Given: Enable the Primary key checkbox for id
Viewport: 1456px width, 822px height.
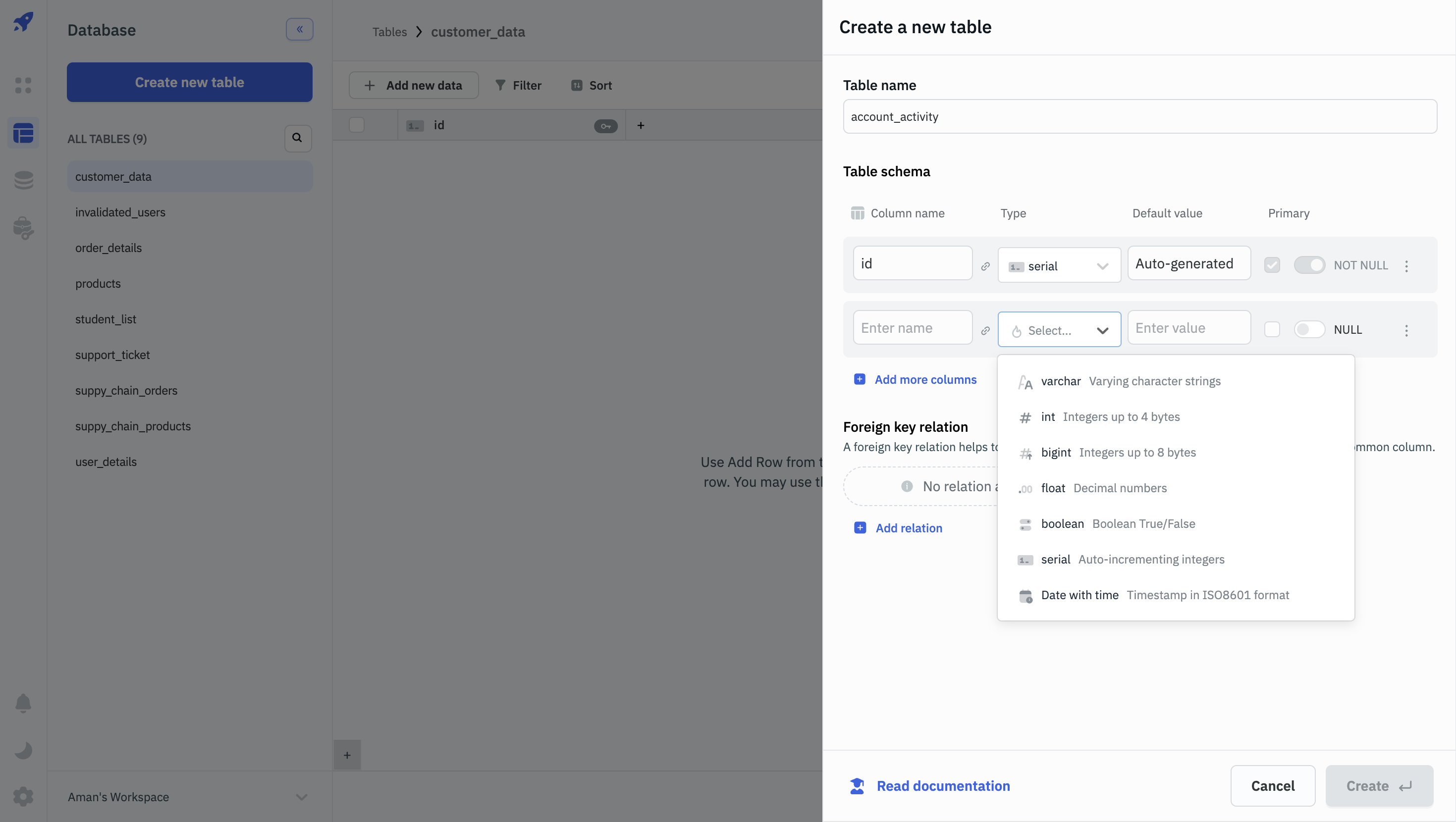Looking at the screenshot, I should [x=1272, y=264].
